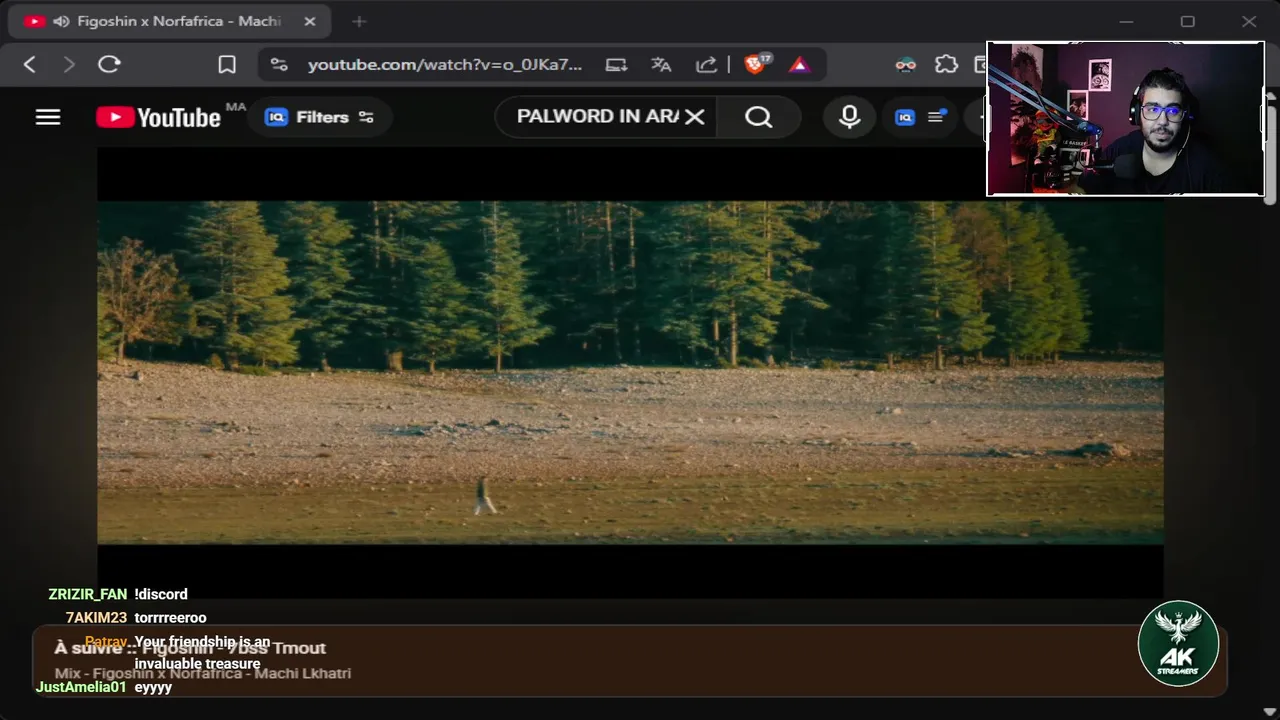Open the browser extensions puzzle icon
This screenshot has width=1280, height=720.
[x=946, y=65]
